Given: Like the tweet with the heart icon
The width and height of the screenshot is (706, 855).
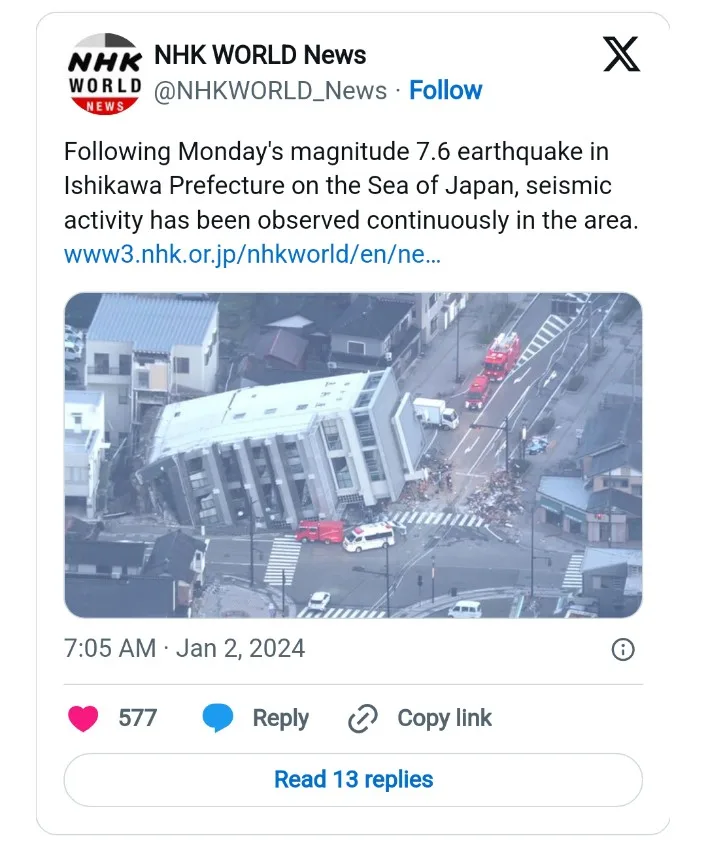Looking at the screenshot, I should click(x=83, y=718).
